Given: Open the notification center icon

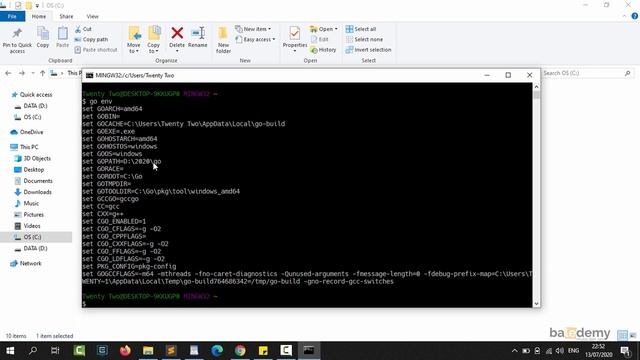Looking at the screenshot, I should (625, 351).
